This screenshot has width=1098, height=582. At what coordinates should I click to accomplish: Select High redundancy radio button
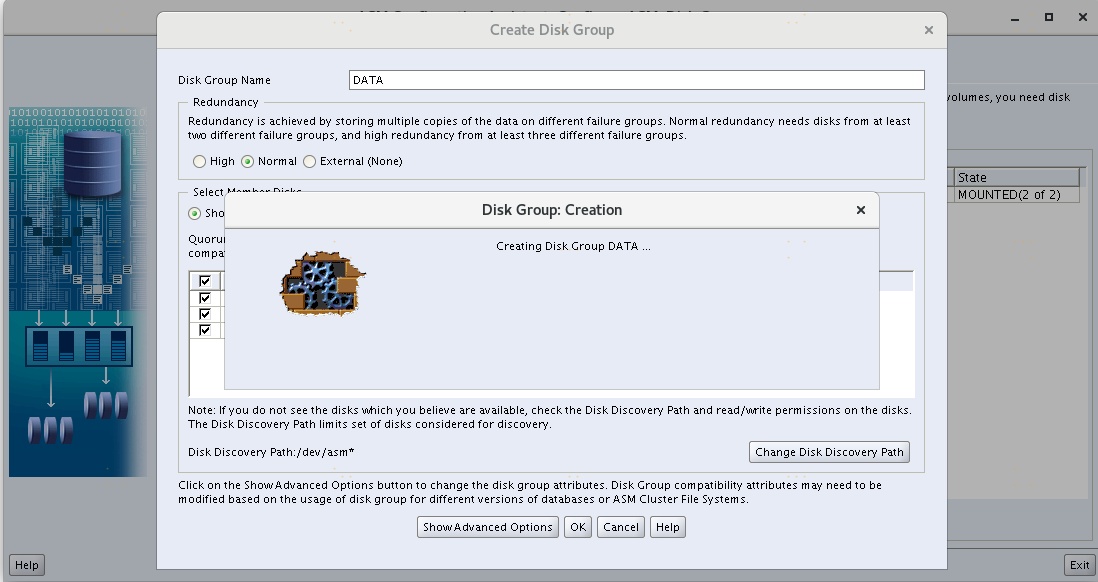[200, 161]
